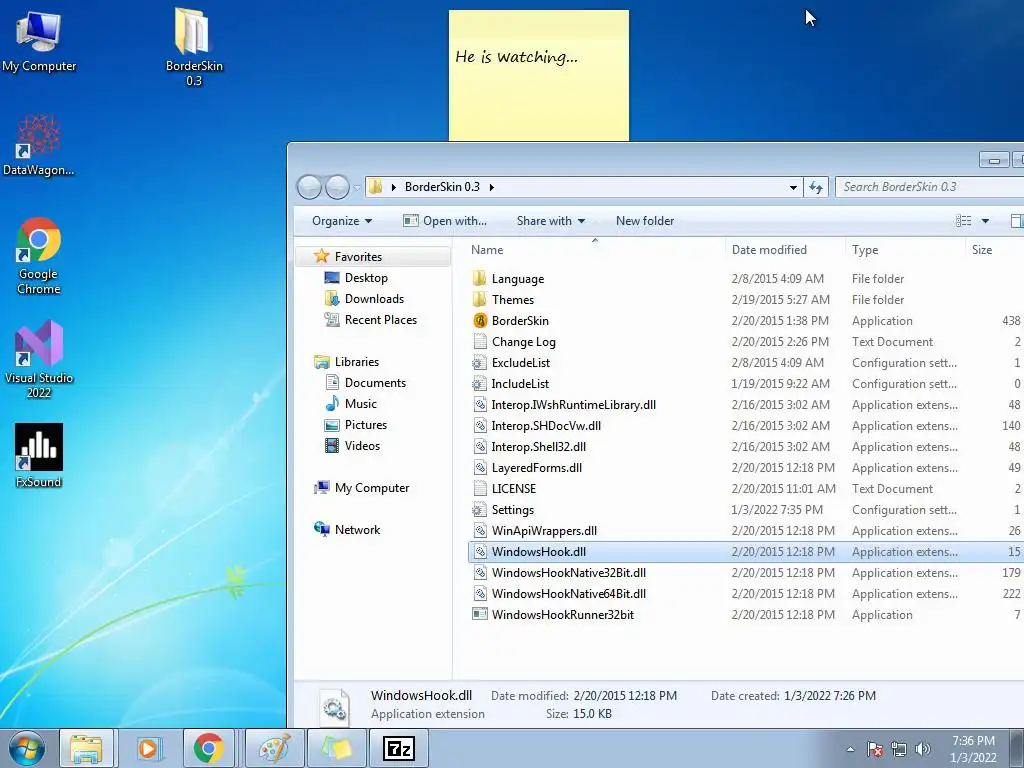Select the Settings configuration file icon
Viewport: 1024px width, 768px height.
480,509
